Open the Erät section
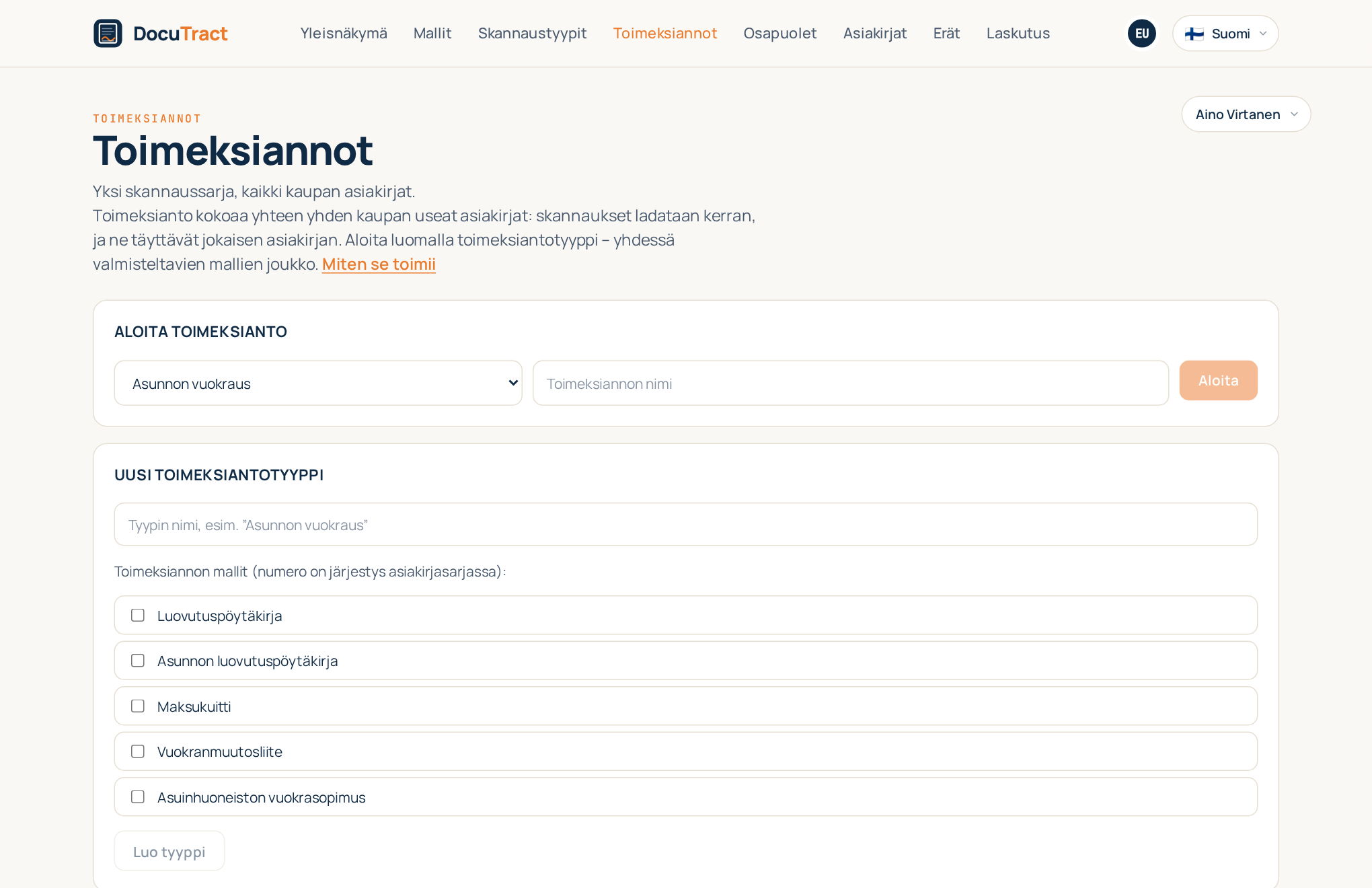Image resolution: width=1372 pixels, height=888 pixels. coord(946,33)
